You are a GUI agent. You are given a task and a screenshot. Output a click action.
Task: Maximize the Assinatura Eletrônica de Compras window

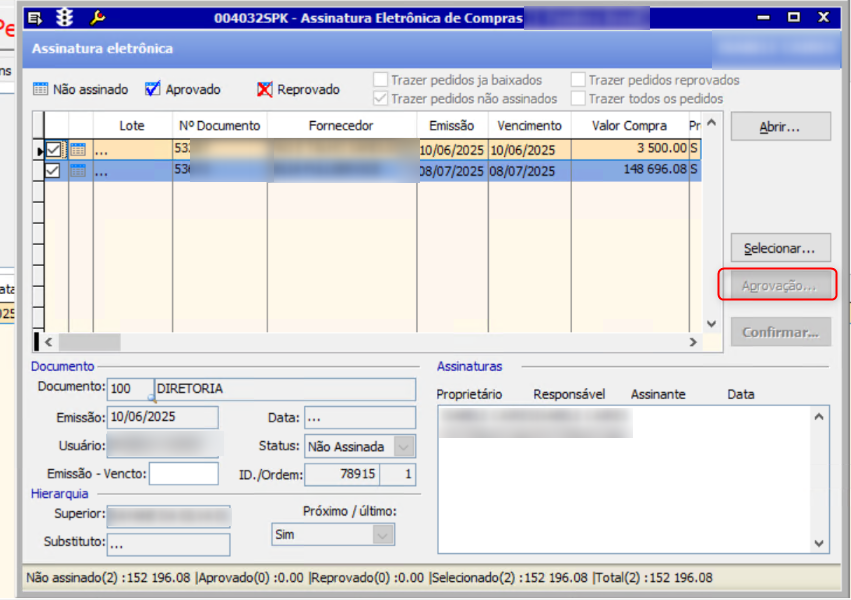click(x=793, y=18)
